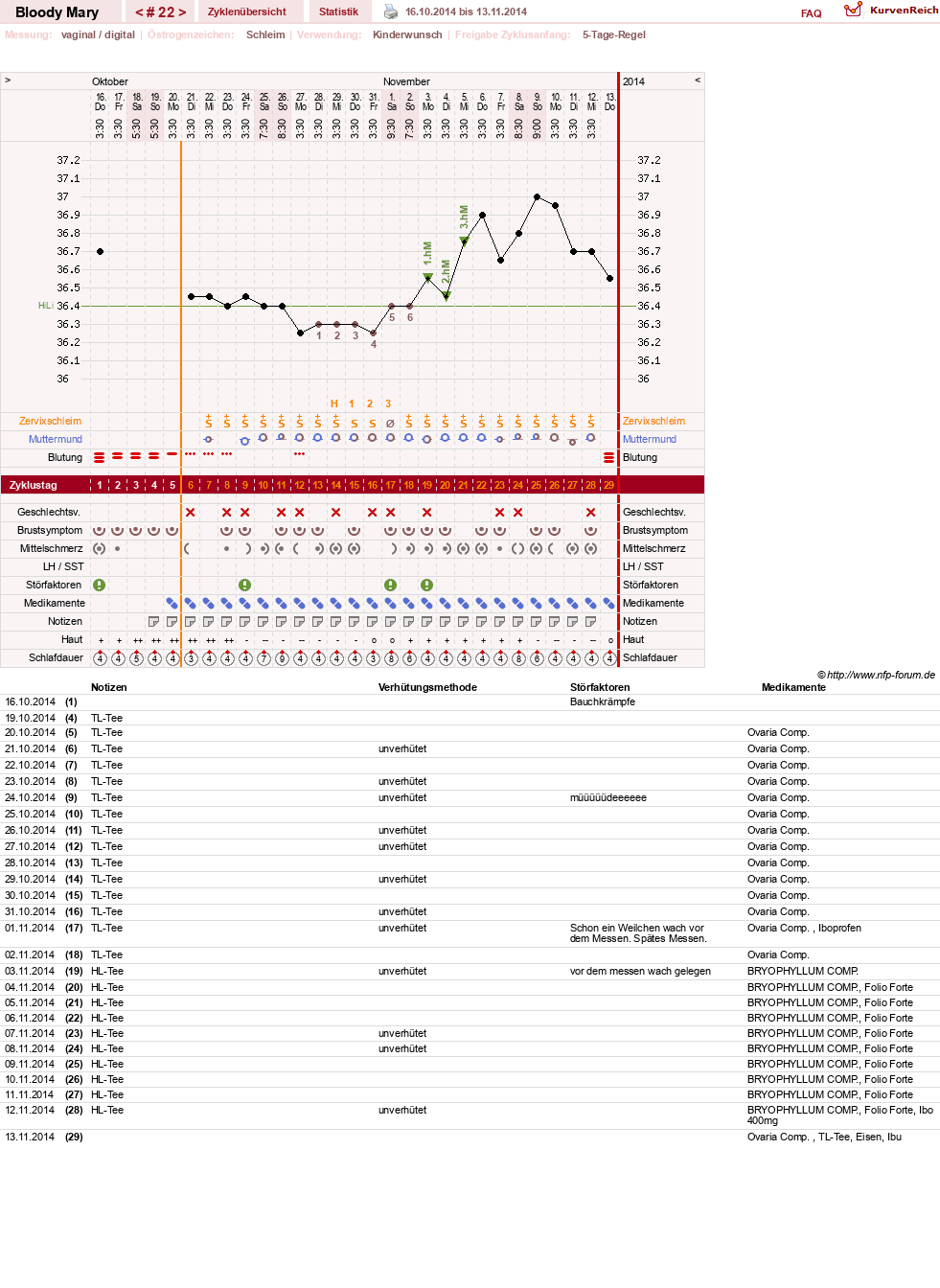Go to the next cycle with the > arrow
This screenshot has width=940, height=1288.
click(182, 12)
